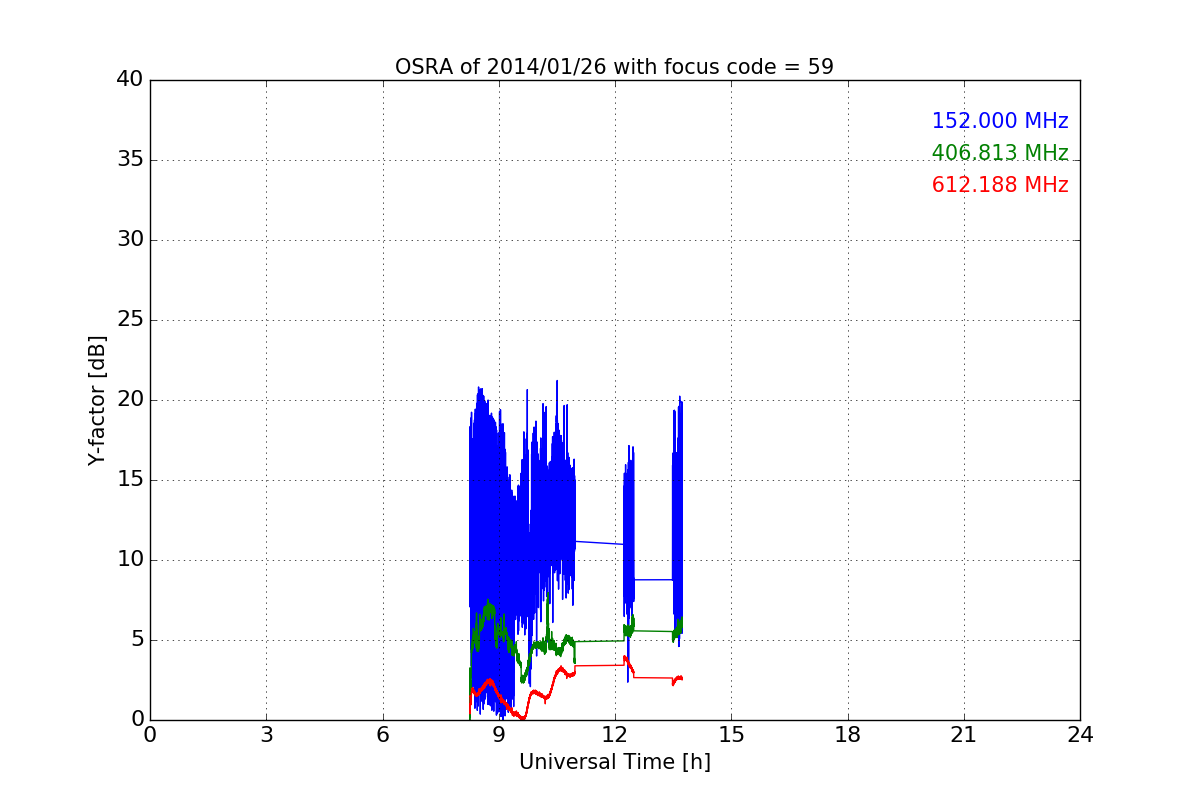Click the y-axis tick label 35
Screen dimensions: 1200x800
point(130,160)
